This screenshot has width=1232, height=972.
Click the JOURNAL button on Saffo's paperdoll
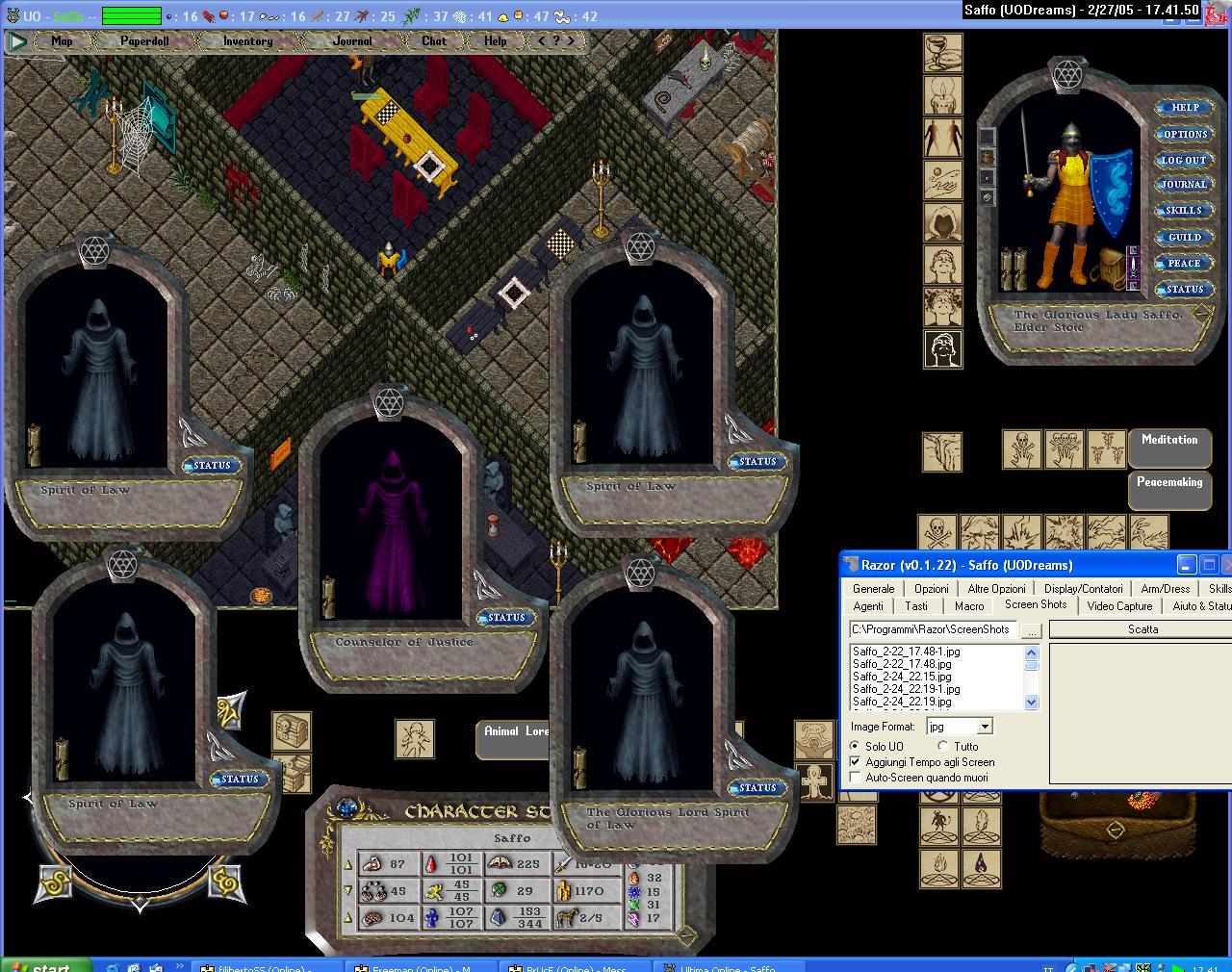pos(1184,185)
